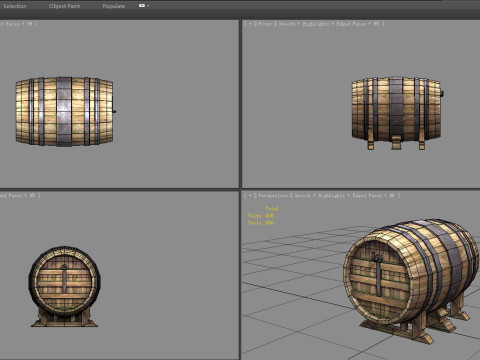Click the yellow Total statistics header
This screenshot has width=480, height=360.
click(x=272, y=209)
